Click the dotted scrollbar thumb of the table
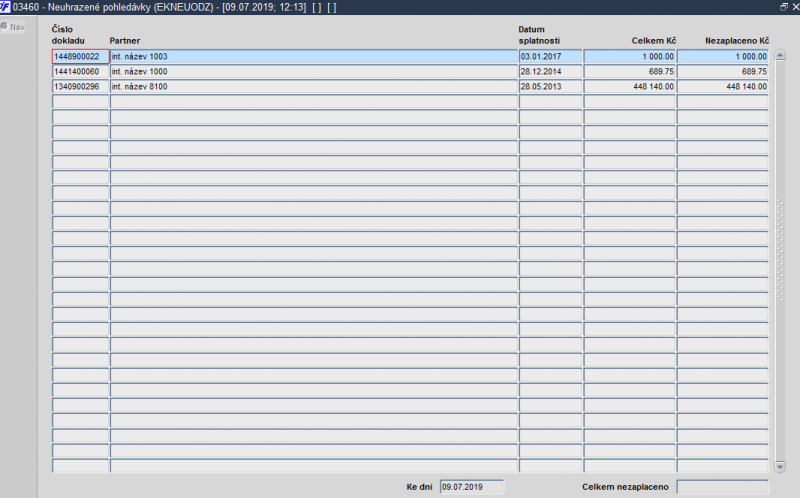Viewport: 800px width, 498px height. pos(780,249)
